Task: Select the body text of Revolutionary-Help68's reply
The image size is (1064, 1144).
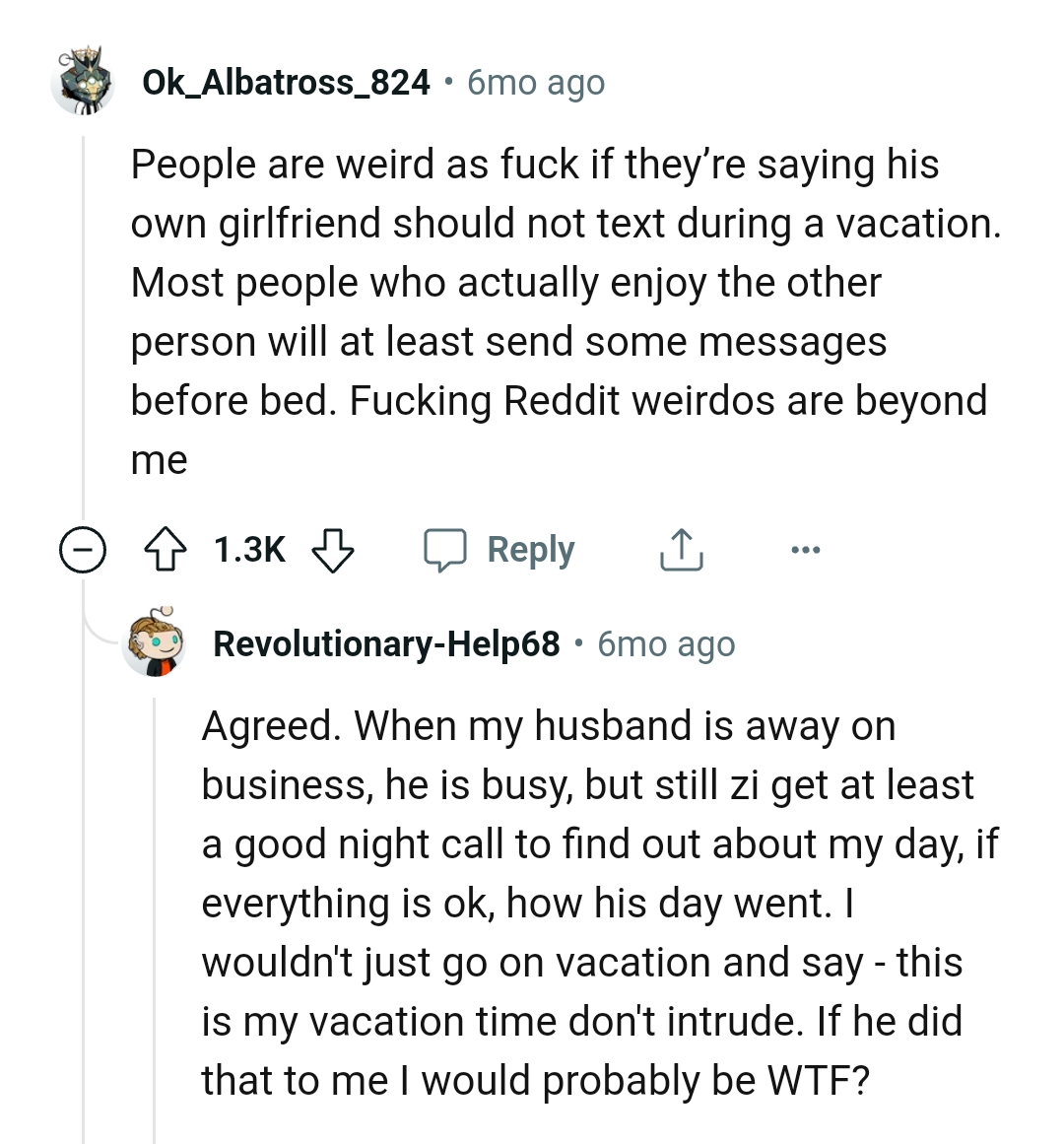Action: click(x=591, y=902)
